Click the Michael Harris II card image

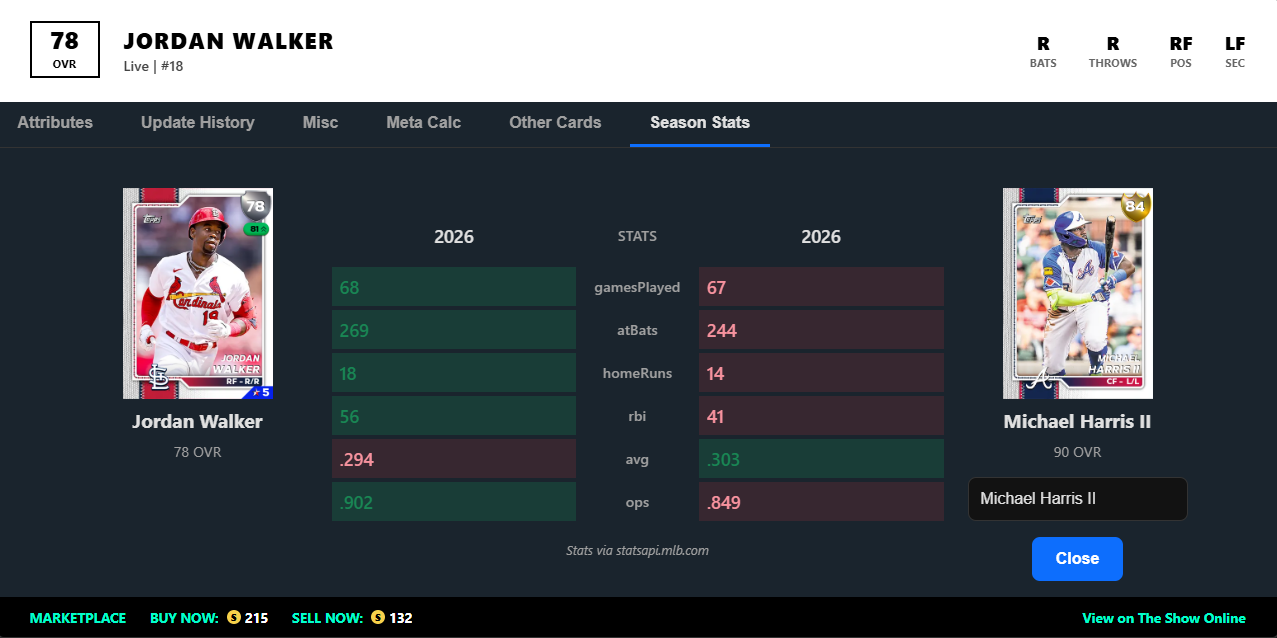click(1078, 294)
